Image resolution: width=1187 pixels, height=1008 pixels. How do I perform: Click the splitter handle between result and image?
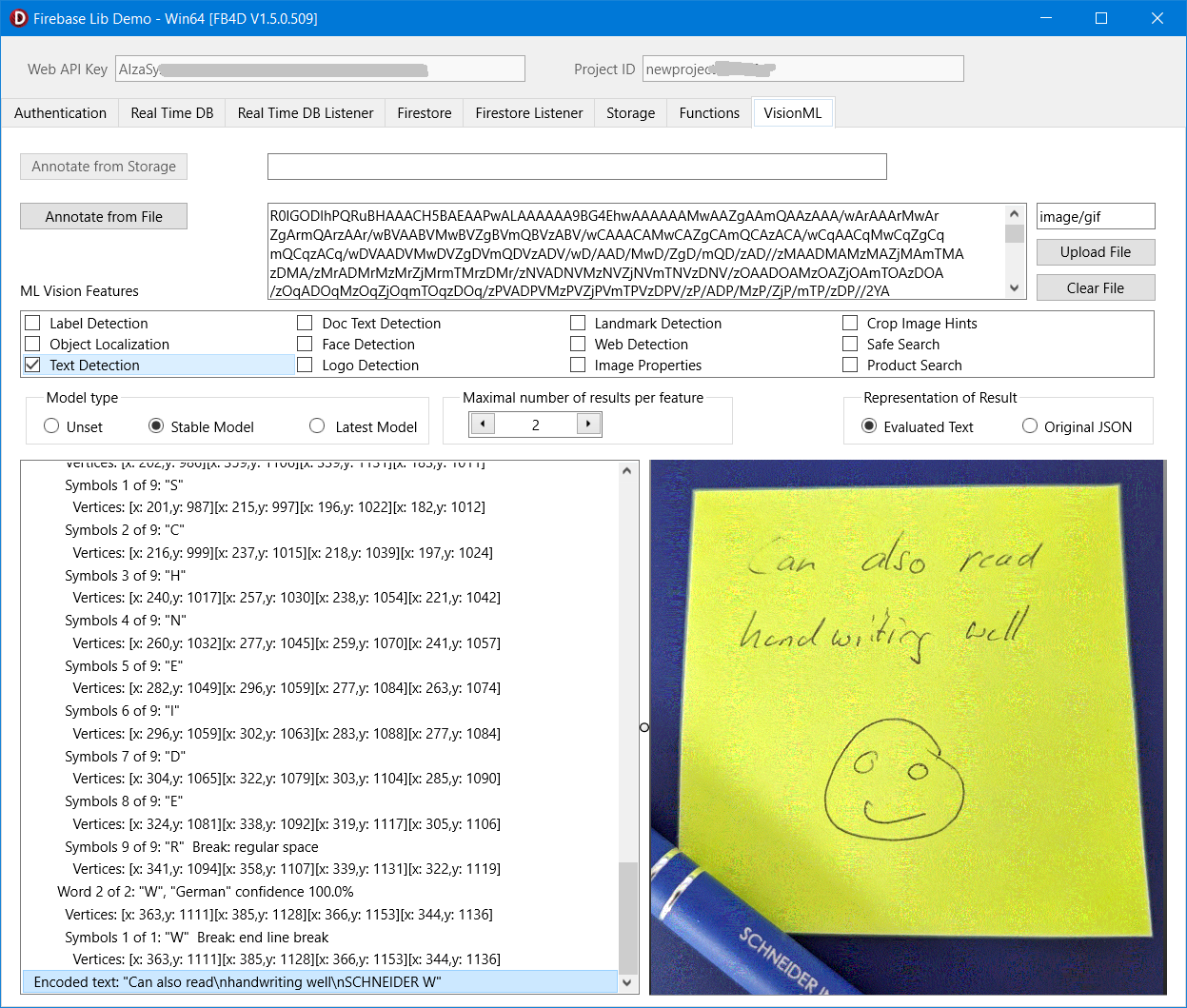click(x=644, y=727)
